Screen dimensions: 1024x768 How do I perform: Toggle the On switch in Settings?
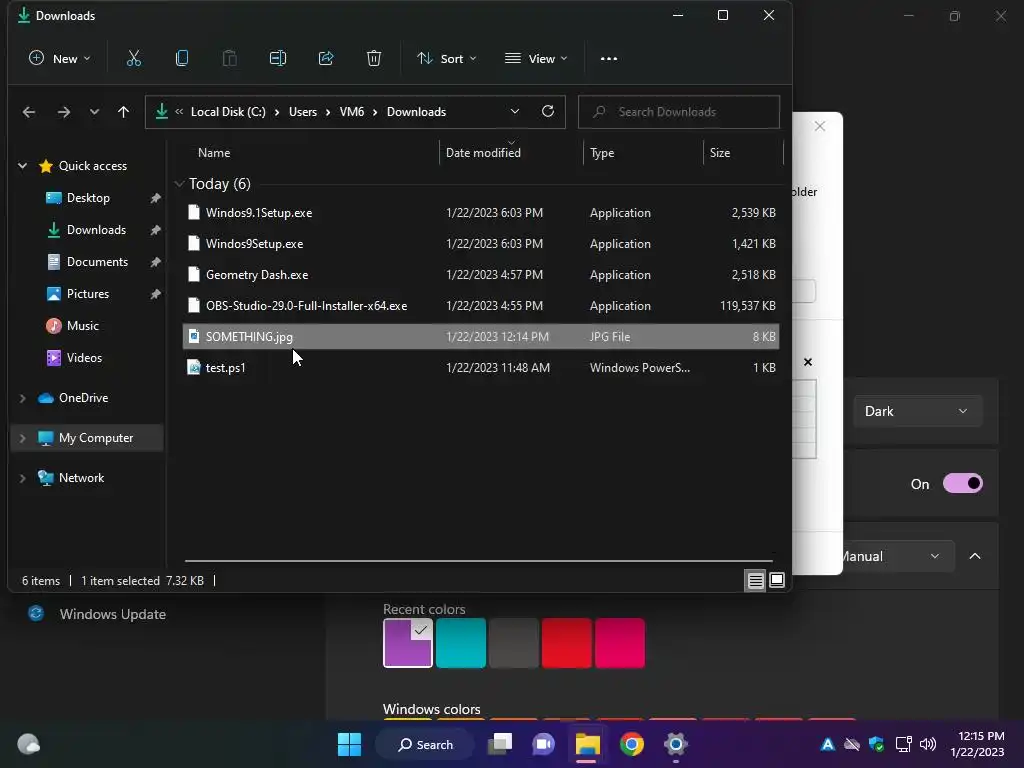(x=963, y=484)
